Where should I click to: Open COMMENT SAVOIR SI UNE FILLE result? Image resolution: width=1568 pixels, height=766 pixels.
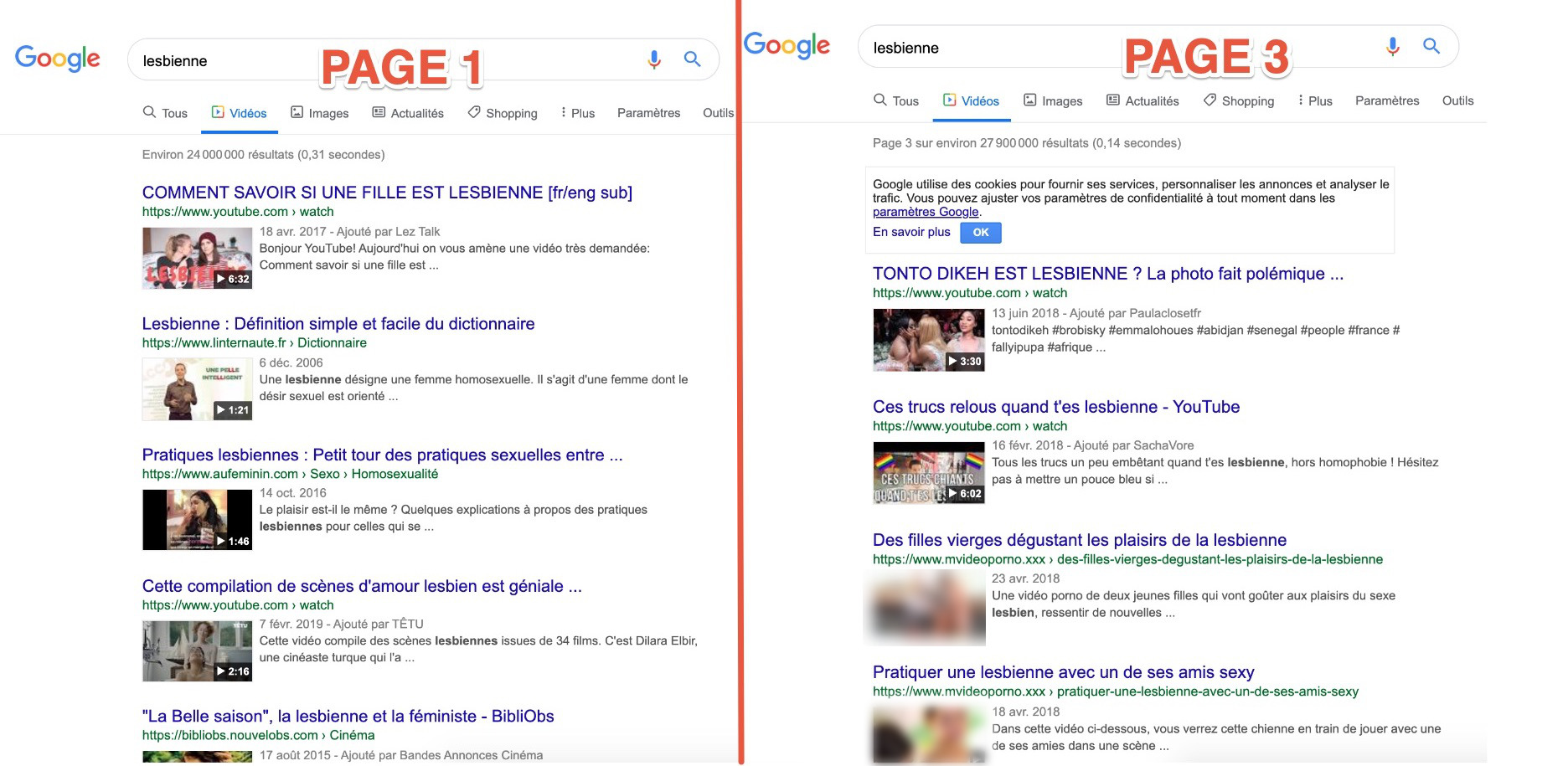387,193
